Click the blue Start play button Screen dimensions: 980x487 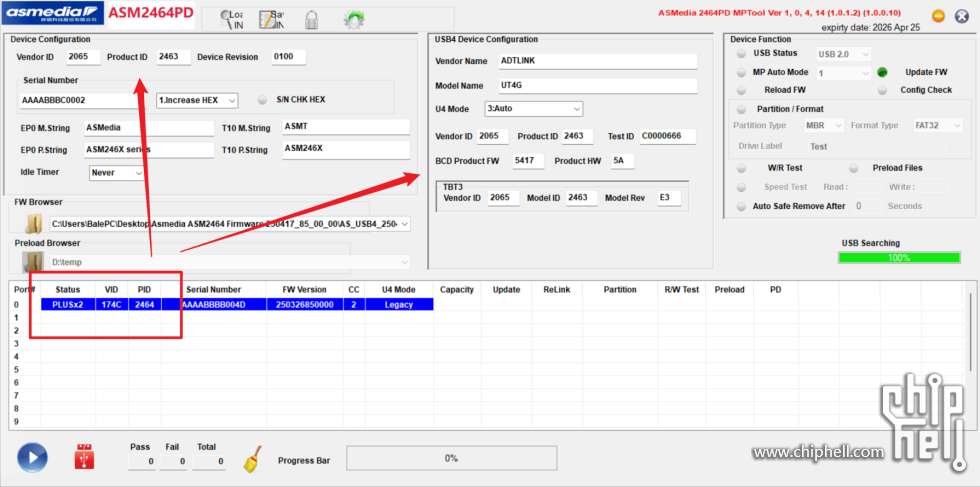(32, 457)
